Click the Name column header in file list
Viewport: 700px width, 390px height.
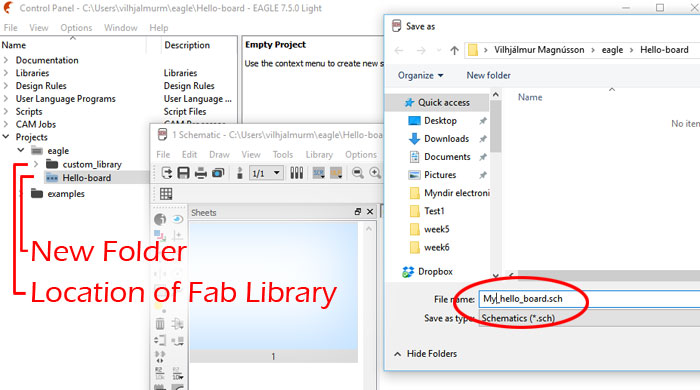pos(530,97)
